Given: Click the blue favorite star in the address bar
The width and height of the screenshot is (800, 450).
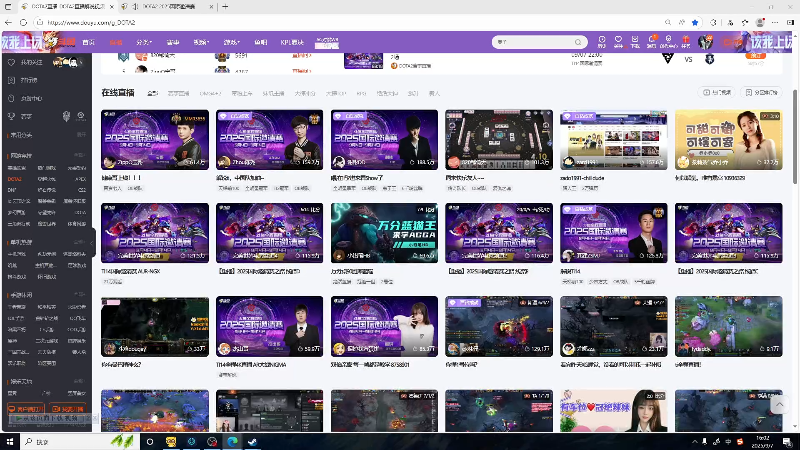Looking at the screenshot, I should point(695,22).
